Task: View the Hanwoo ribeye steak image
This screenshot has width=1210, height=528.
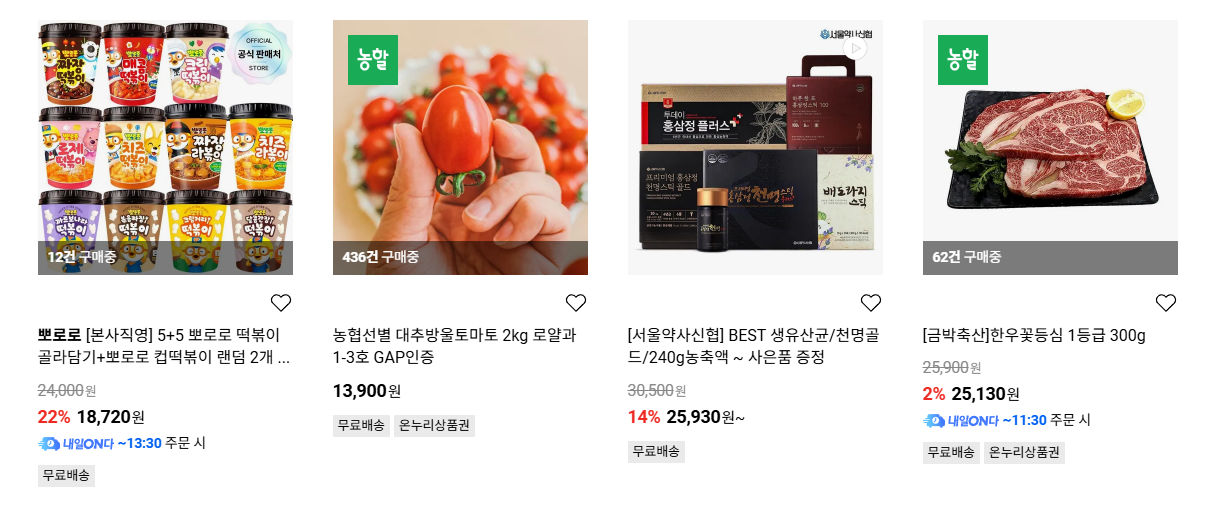Action: coord(1050,147)
